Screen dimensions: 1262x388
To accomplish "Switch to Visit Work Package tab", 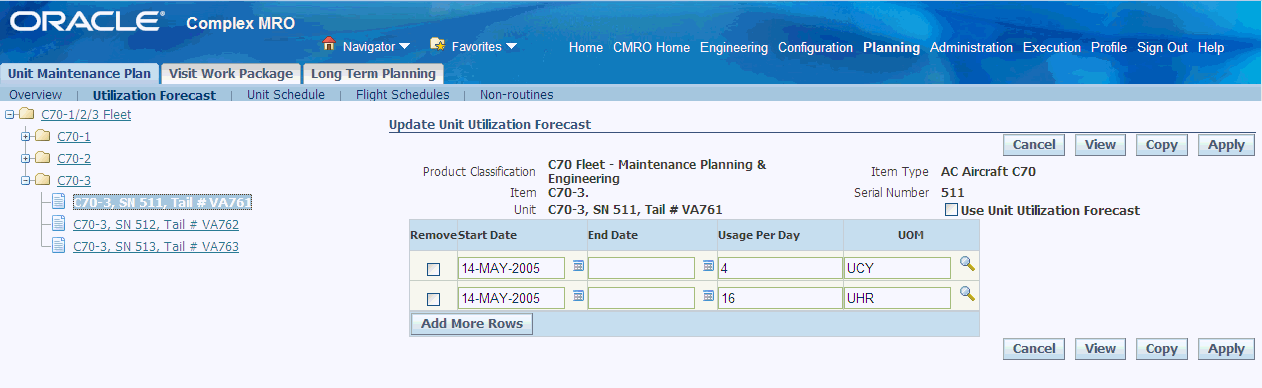I will (x=231, y=73).
